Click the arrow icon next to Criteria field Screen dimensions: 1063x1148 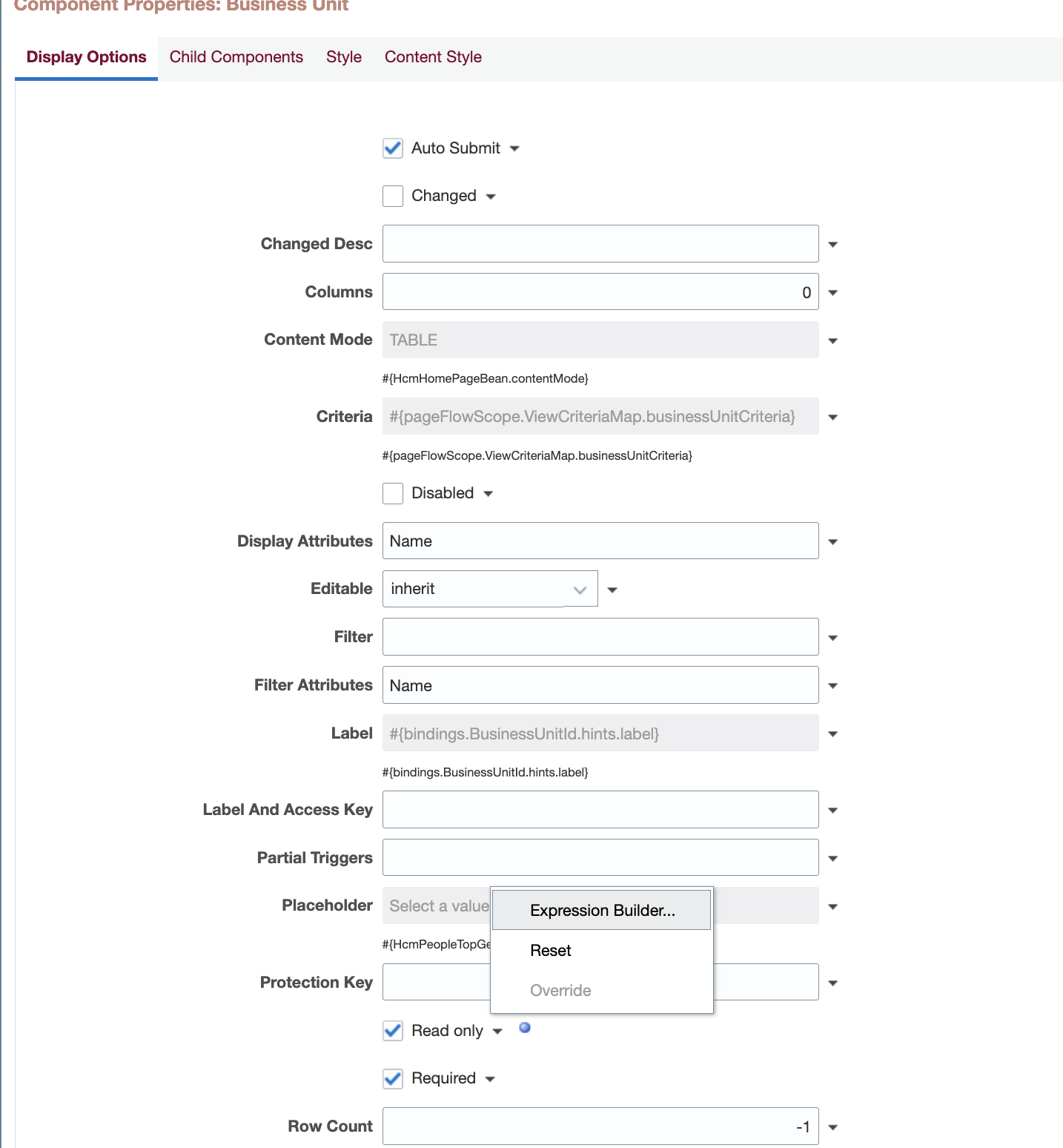click(x=832, y=417)
